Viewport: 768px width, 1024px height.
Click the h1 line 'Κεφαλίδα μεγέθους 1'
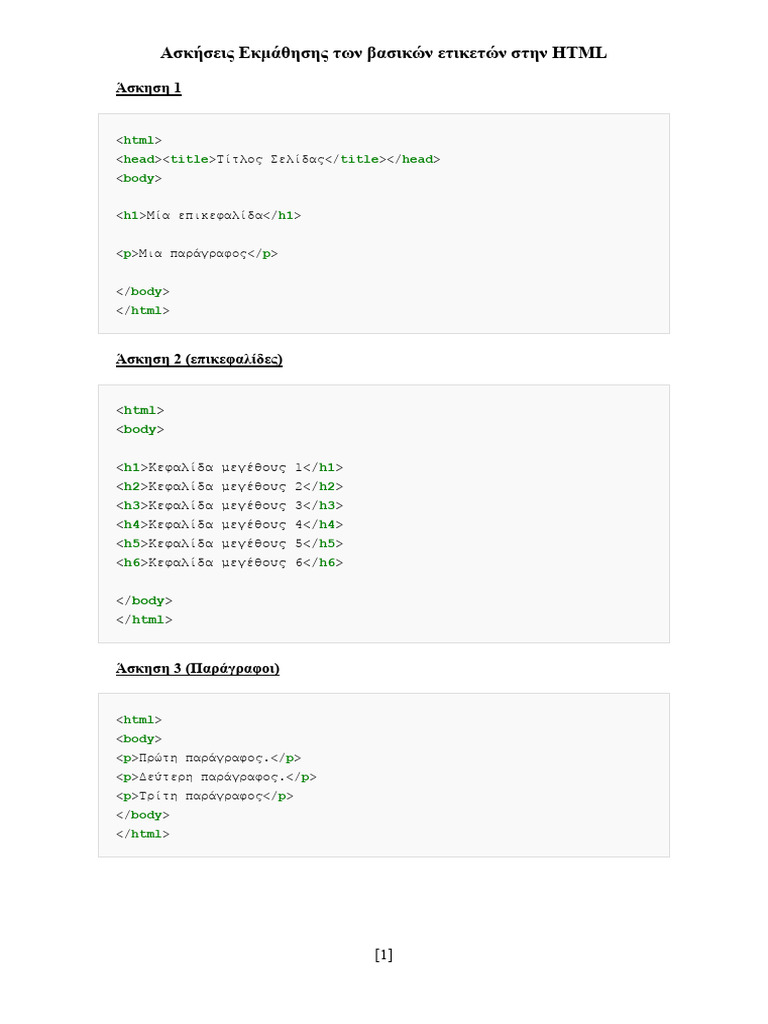(229, 468)
